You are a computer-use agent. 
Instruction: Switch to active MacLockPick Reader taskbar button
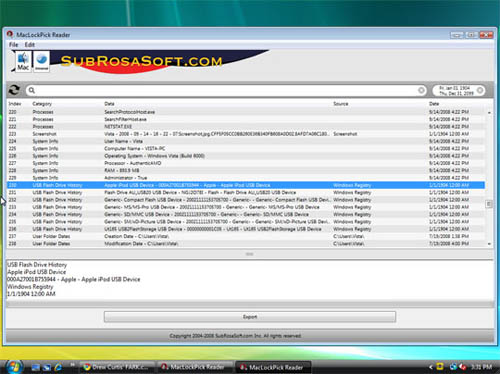(273, 367)
